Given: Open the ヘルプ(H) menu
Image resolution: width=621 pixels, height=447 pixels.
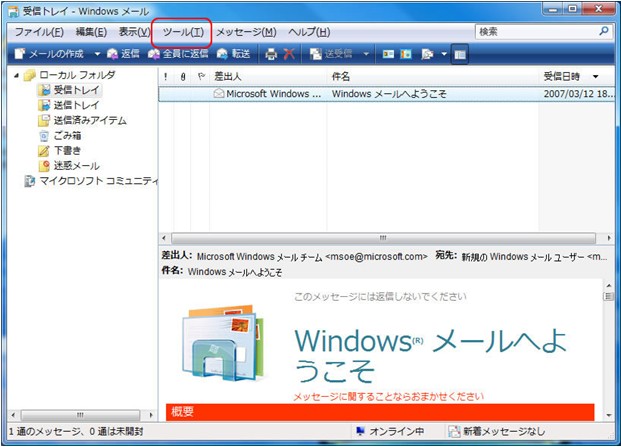Looking at the screenshot, I should pyautogui.click(x=309, y=32).
